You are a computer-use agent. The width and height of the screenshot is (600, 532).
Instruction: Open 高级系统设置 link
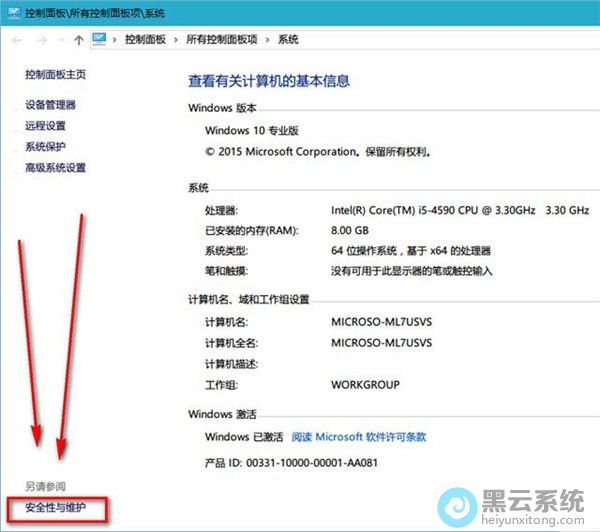[55, 168]
